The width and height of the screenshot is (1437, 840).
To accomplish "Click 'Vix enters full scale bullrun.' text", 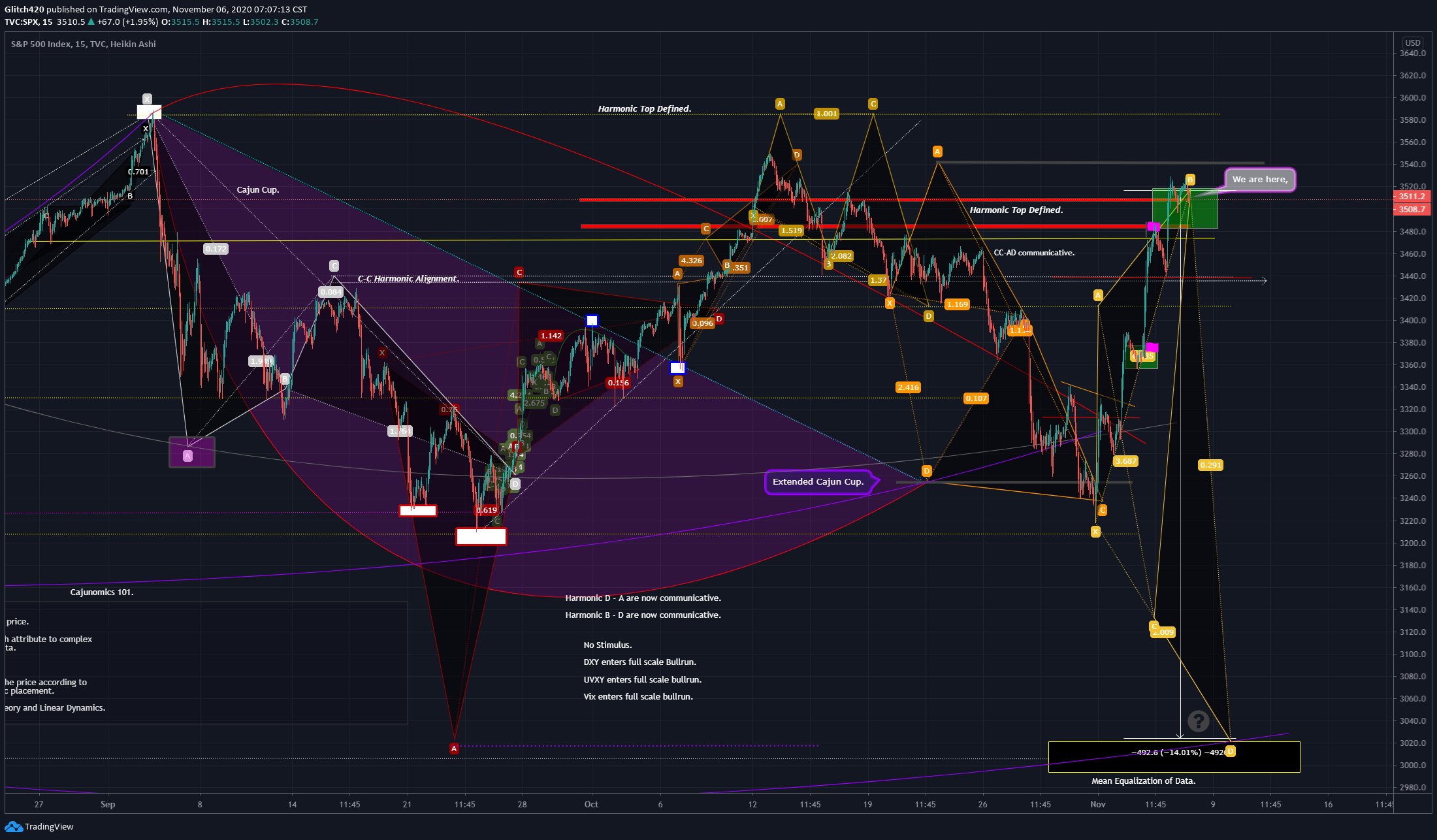I will (x=638, y=697).
